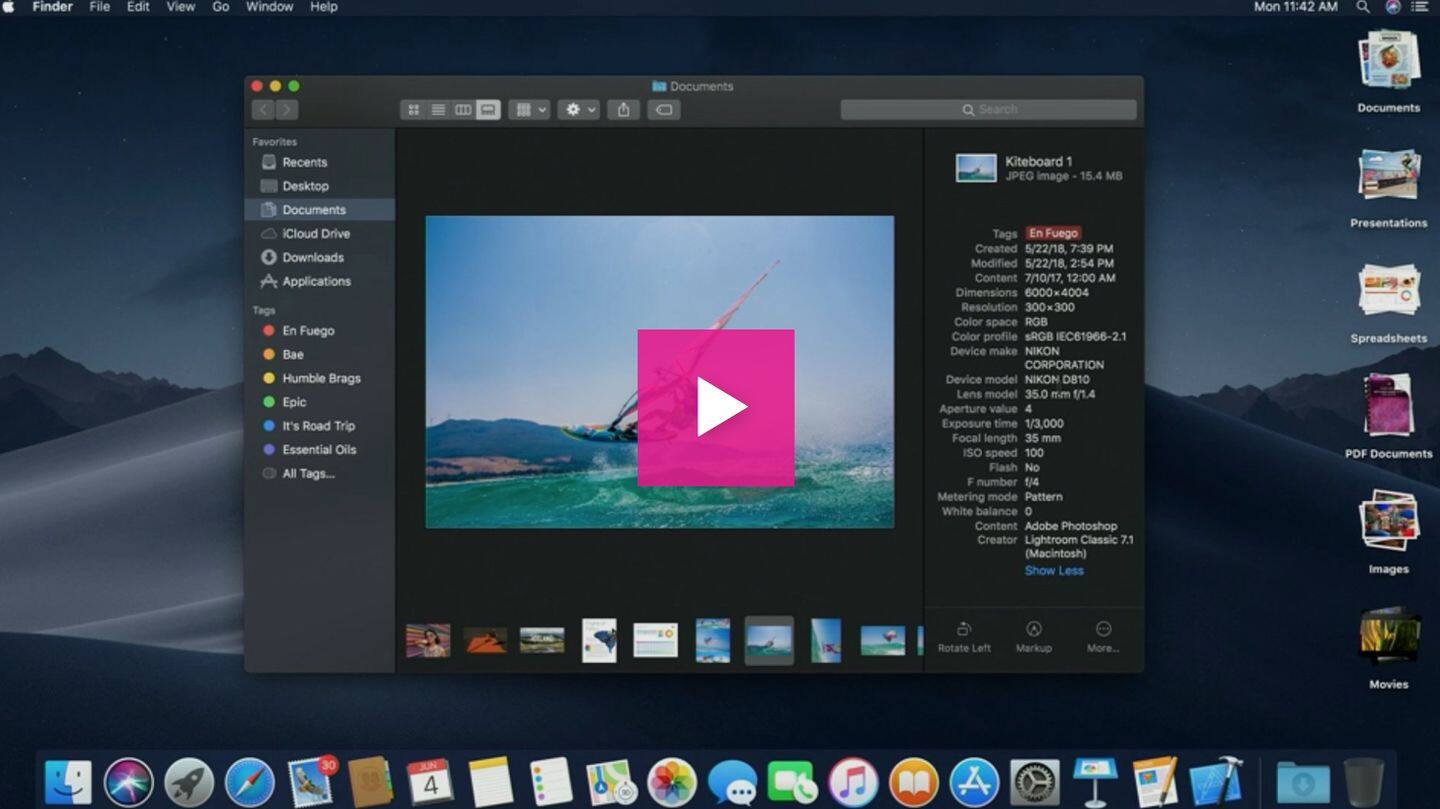Select the gallery view button
This screenshot has width=1440, height=809.
(488, 110)
